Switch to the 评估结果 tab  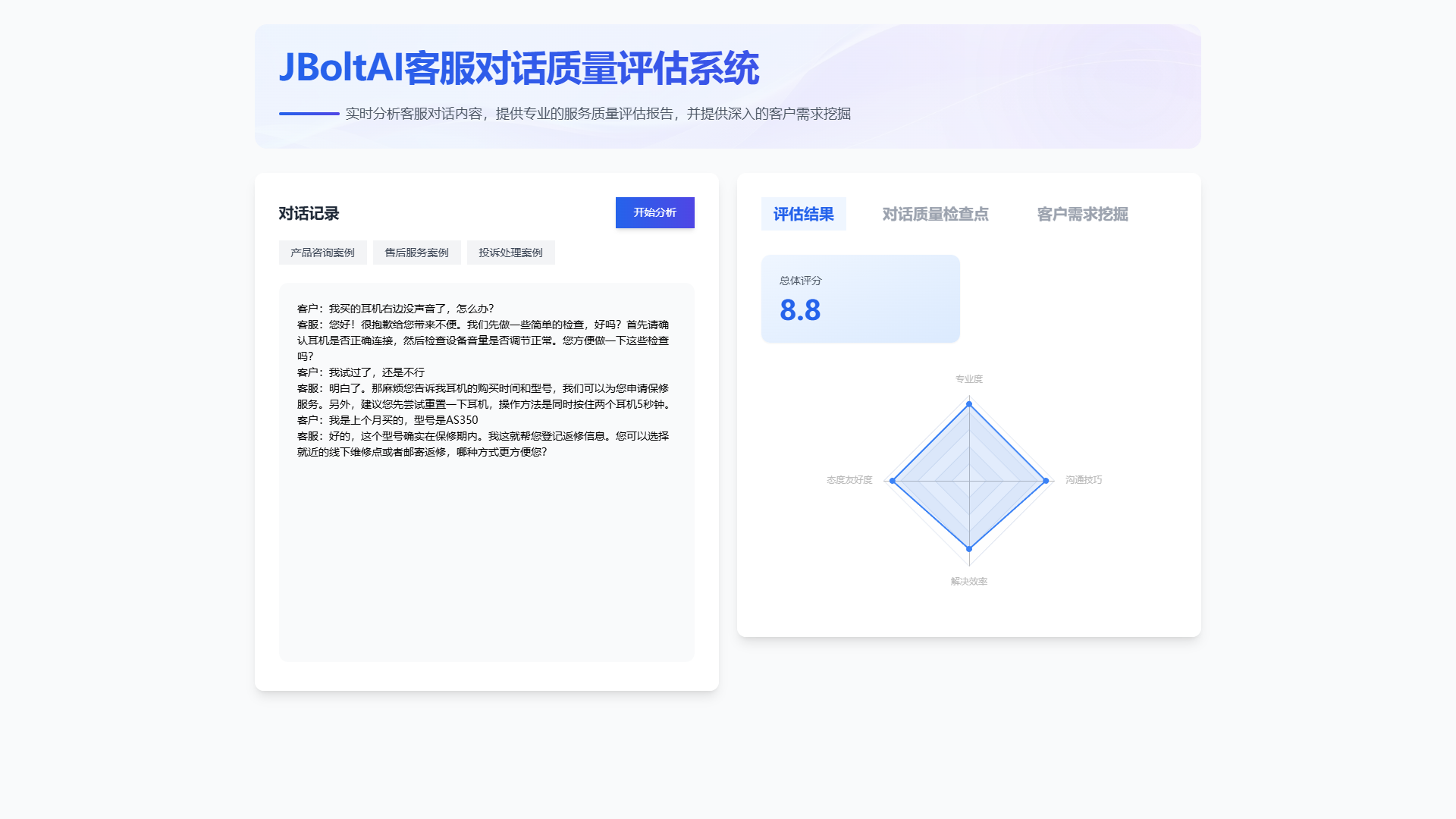[x=803, y=214]
